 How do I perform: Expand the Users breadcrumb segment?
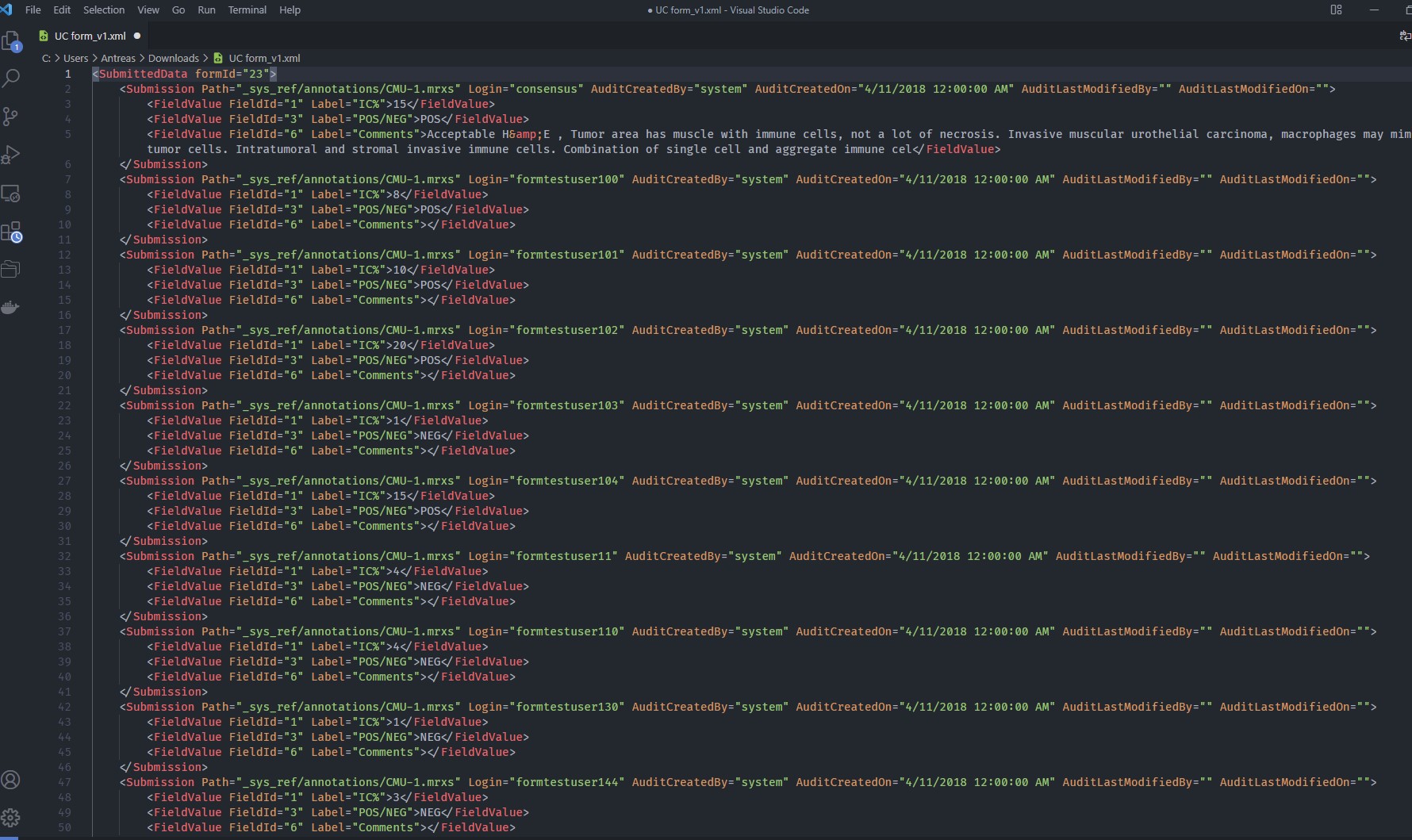pyautogui.click(x=75, y=59)
